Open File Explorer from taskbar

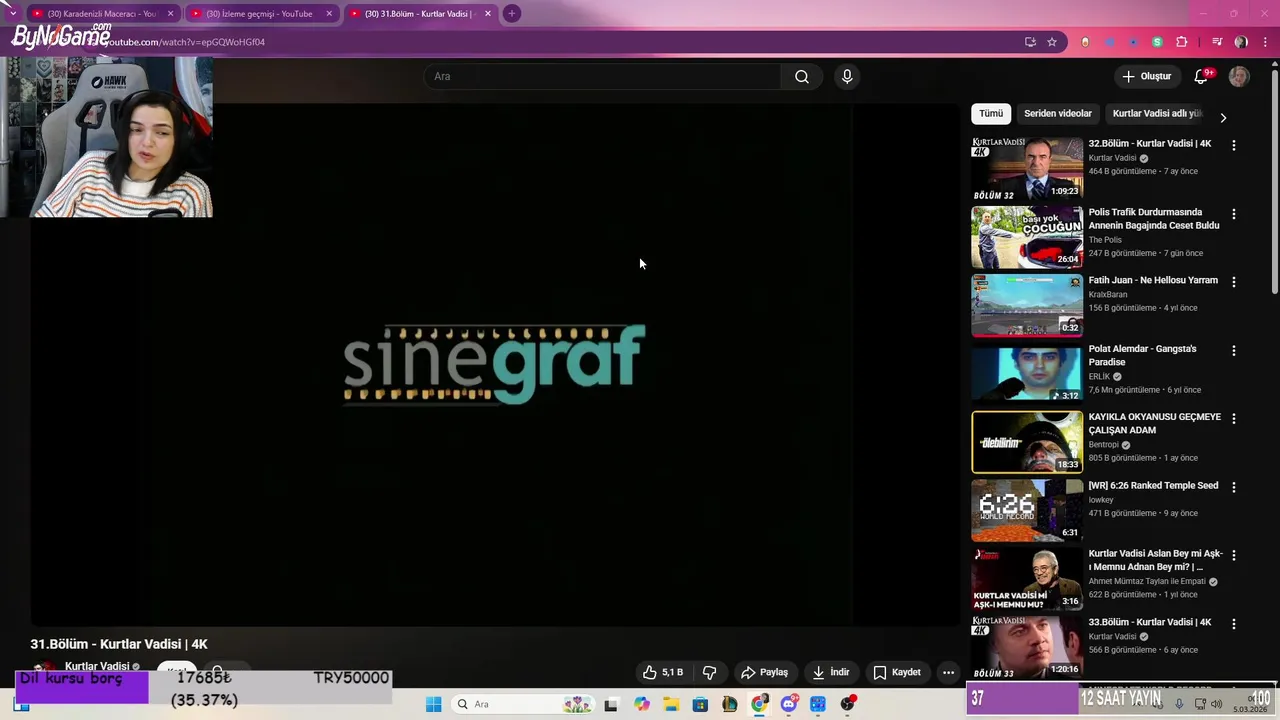coord(671,705)
